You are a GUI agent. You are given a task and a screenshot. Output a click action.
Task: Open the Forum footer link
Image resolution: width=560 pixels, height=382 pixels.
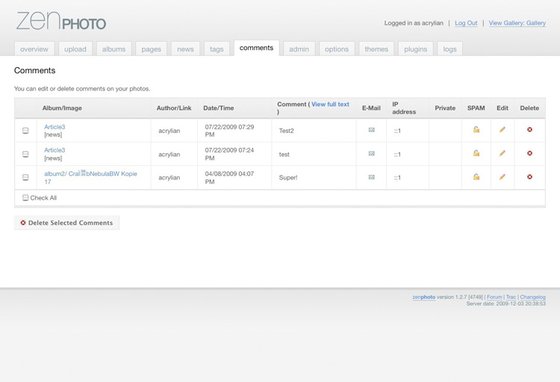[x=494, y=297]
